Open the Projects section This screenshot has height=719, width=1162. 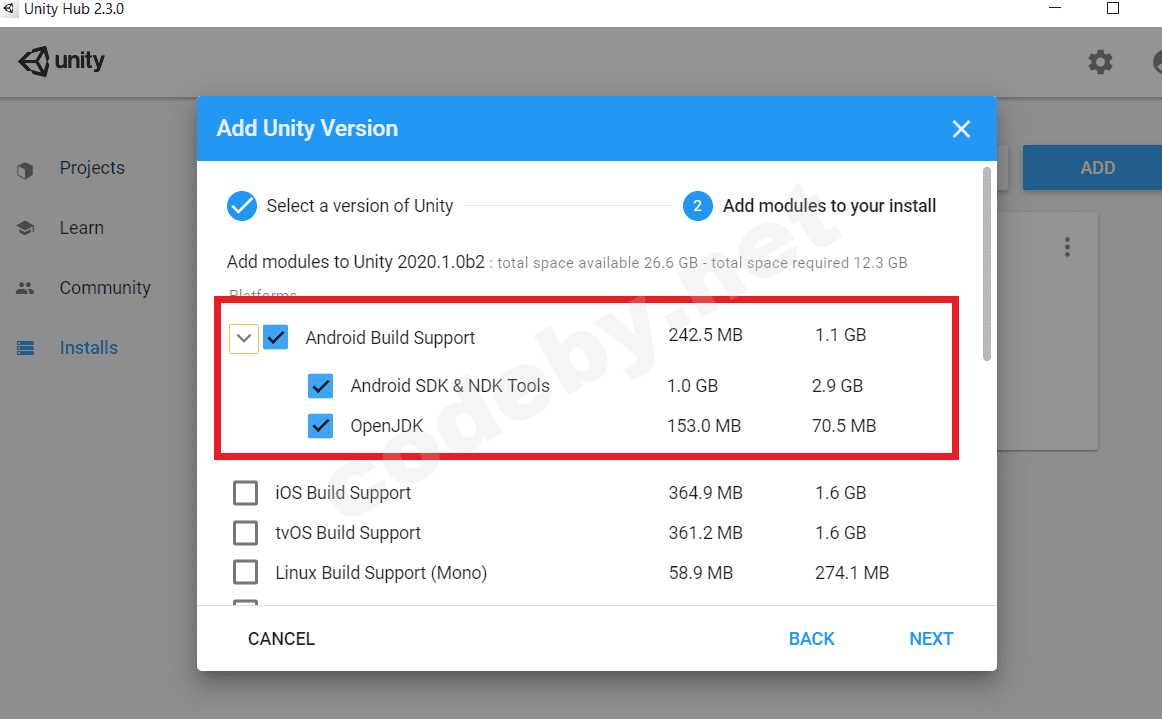[x=92, y=168]
